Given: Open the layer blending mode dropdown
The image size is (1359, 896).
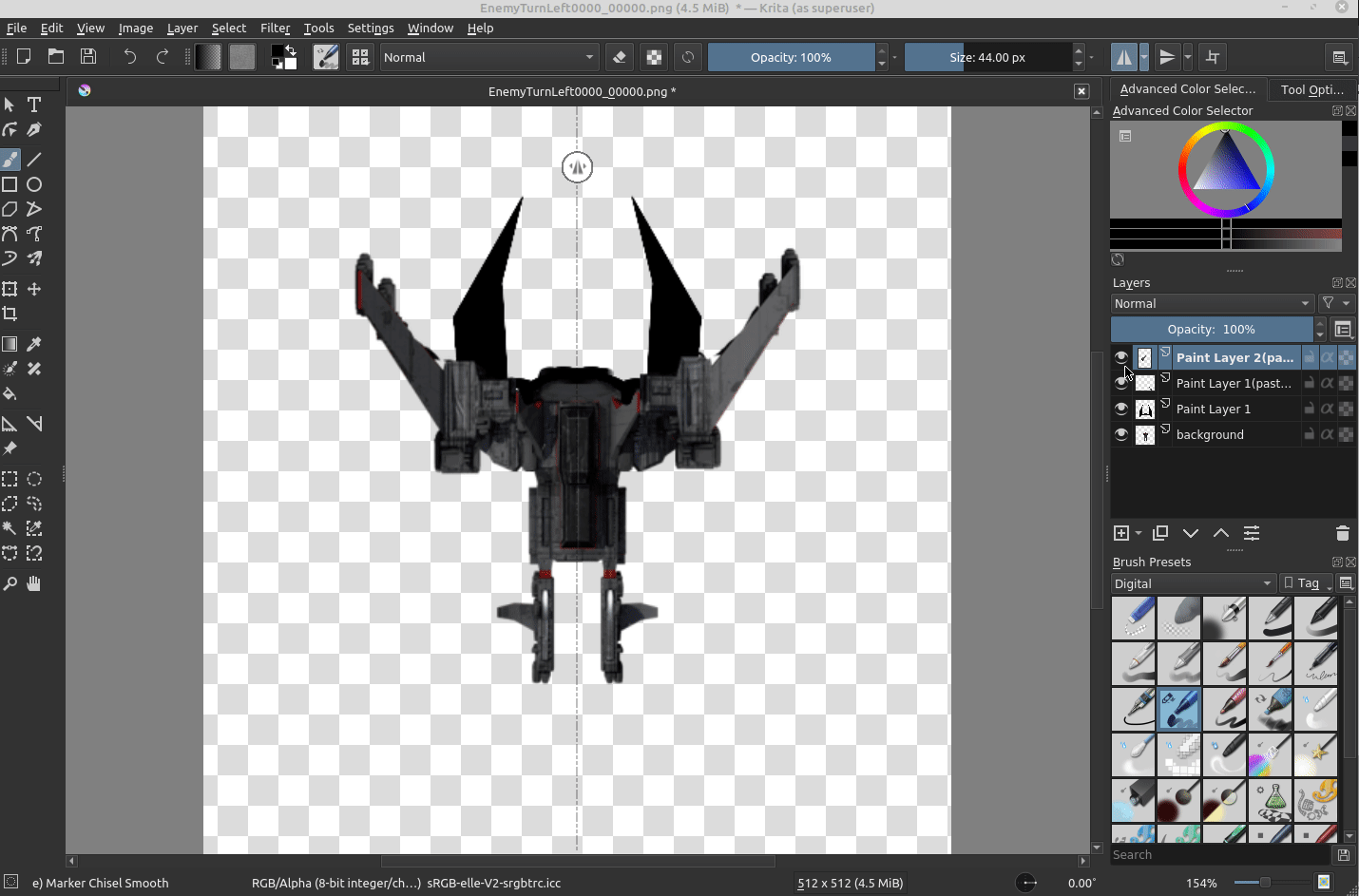Looking at the screenshot, I should pyautogui.click(x=1213, y=303).
